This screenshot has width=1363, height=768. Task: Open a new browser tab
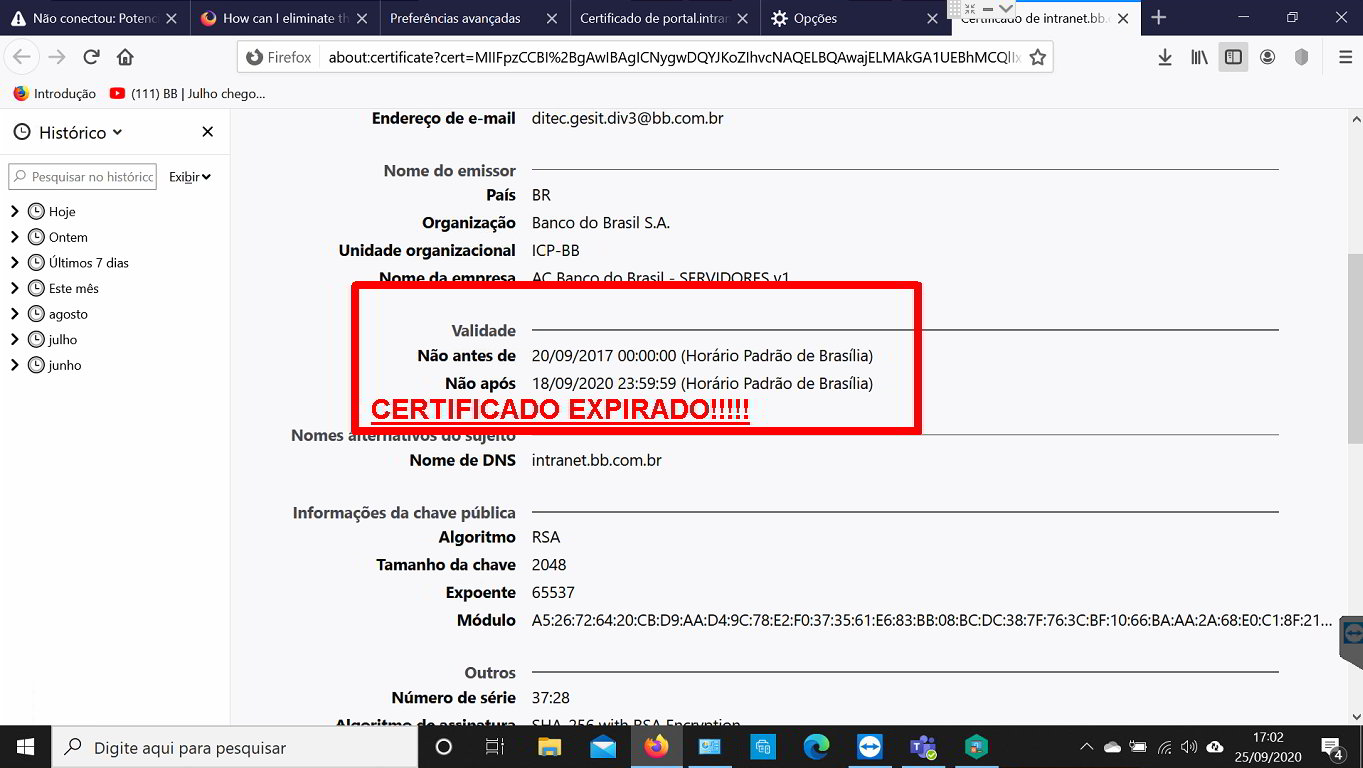pyautogui.click(x=1158, y=17)
